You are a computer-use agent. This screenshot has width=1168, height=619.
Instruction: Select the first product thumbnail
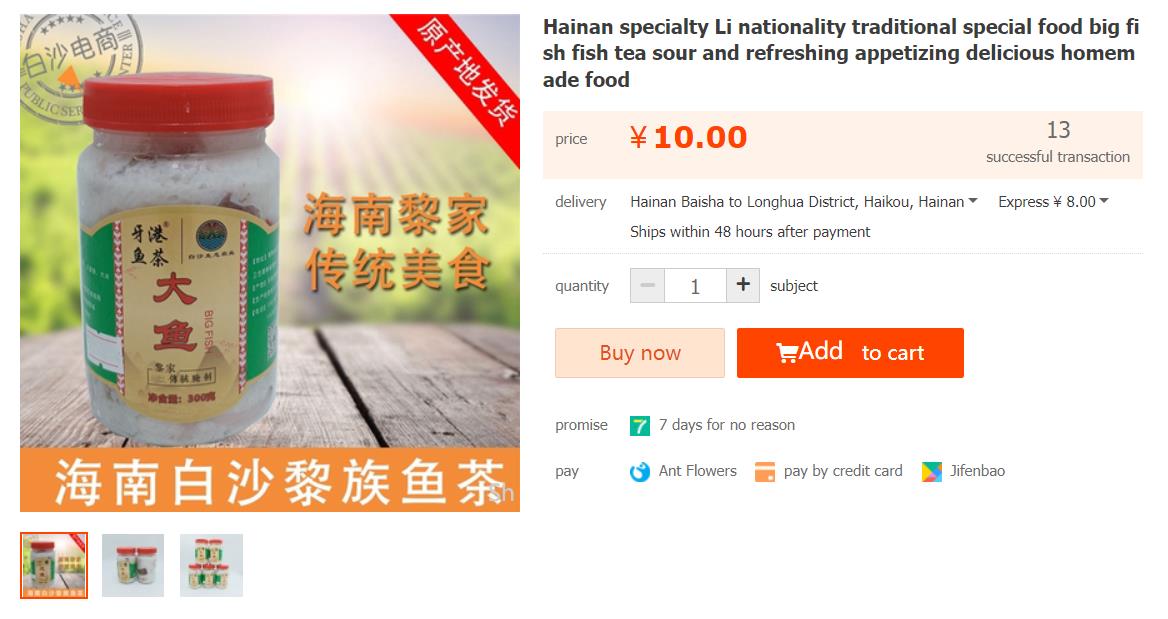[54, 565]
